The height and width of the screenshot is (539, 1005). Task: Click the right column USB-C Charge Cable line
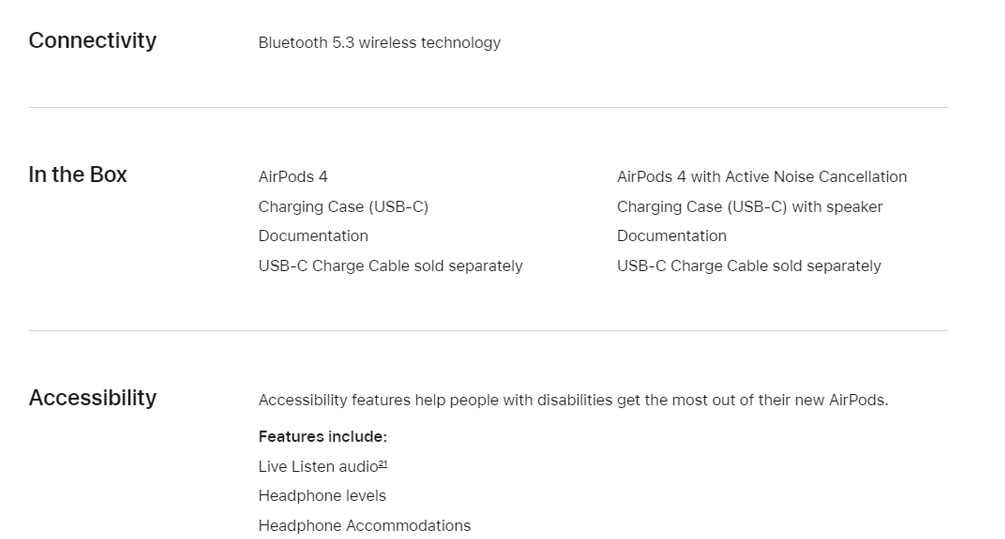[x=748, y=266]
